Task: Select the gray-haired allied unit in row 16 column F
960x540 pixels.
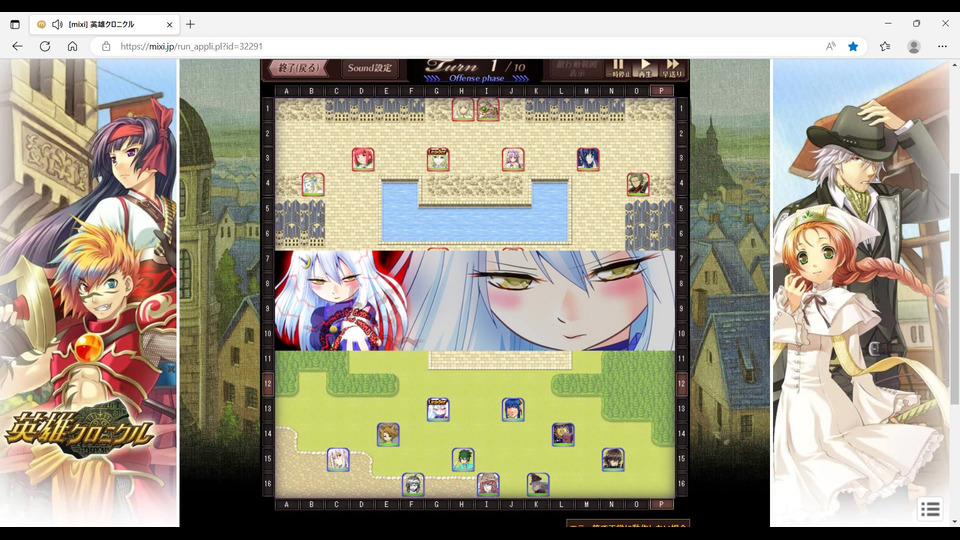Action: tap(413, 485)
